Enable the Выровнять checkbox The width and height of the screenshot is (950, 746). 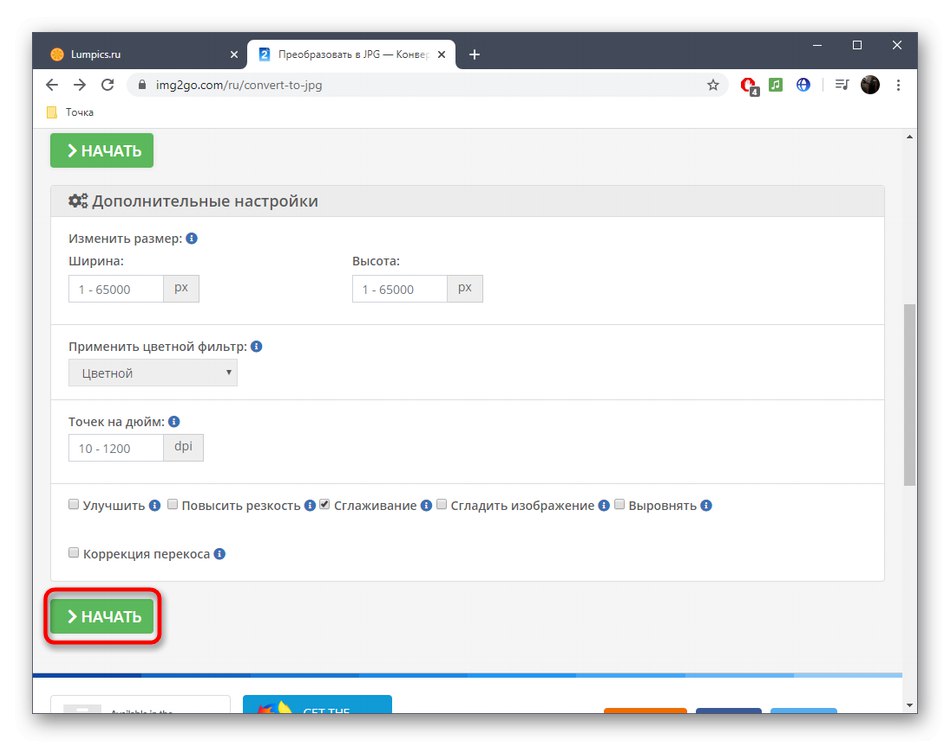click(619, 504)
